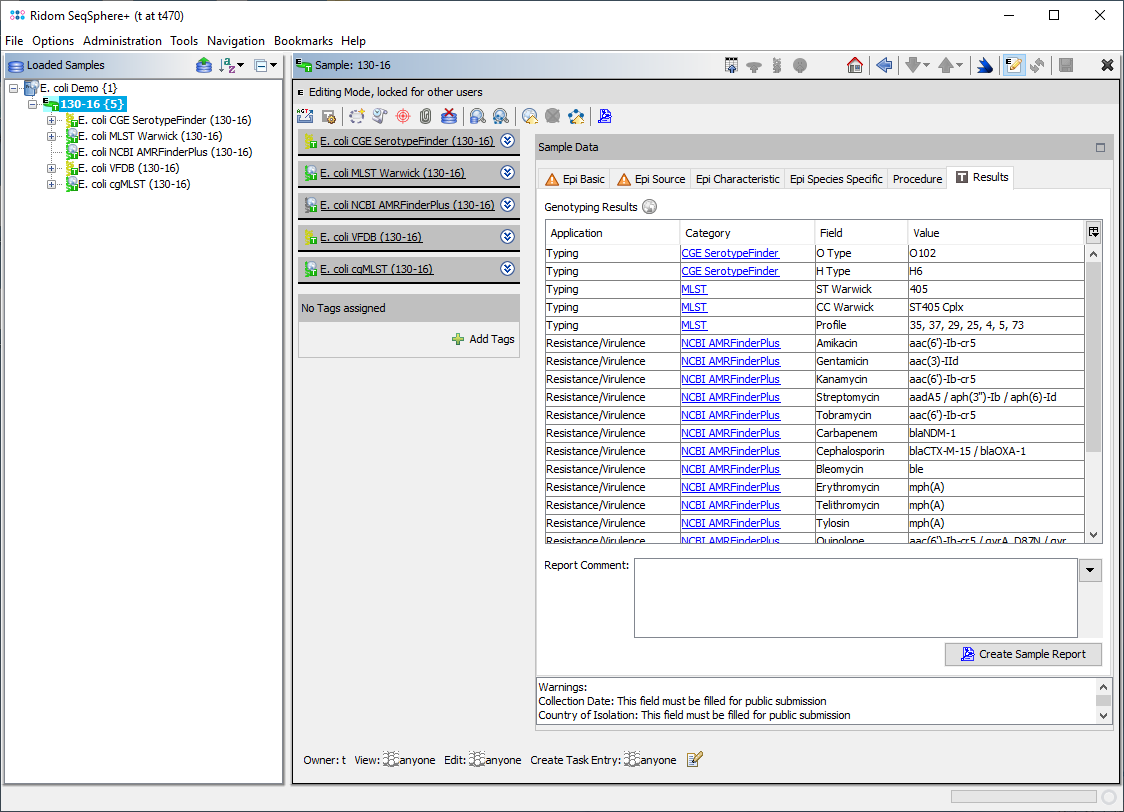The height and width of the screenshot is (812, 1124).
Task: Switch to the Epi Source tab
Action: click(x=651, y=179)
